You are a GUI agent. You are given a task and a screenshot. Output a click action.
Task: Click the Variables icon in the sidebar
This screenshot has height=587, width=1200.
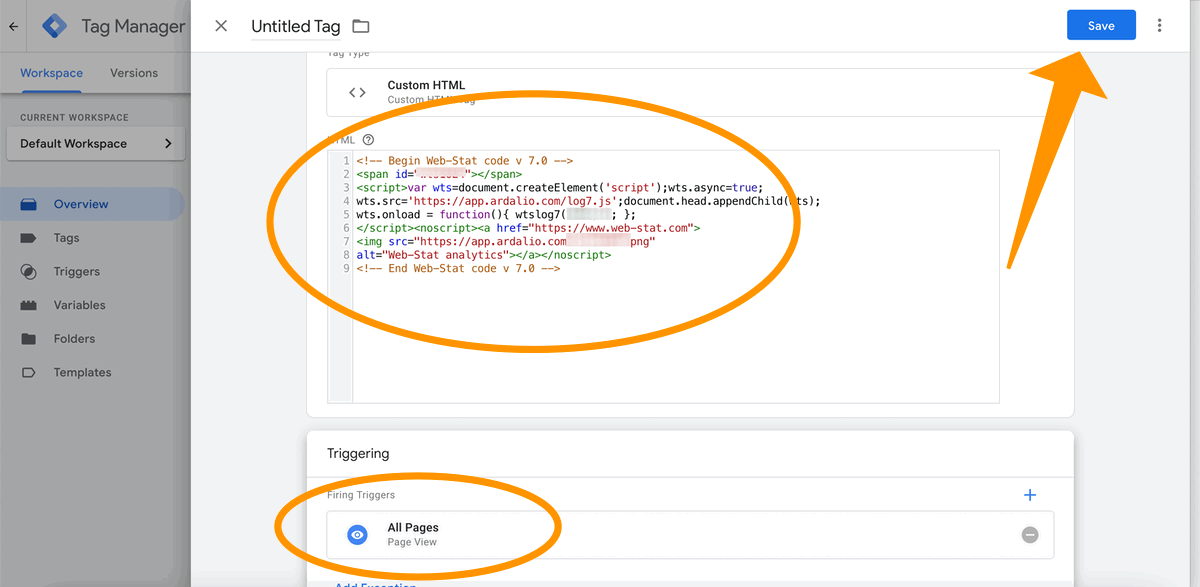pos(29,305)
